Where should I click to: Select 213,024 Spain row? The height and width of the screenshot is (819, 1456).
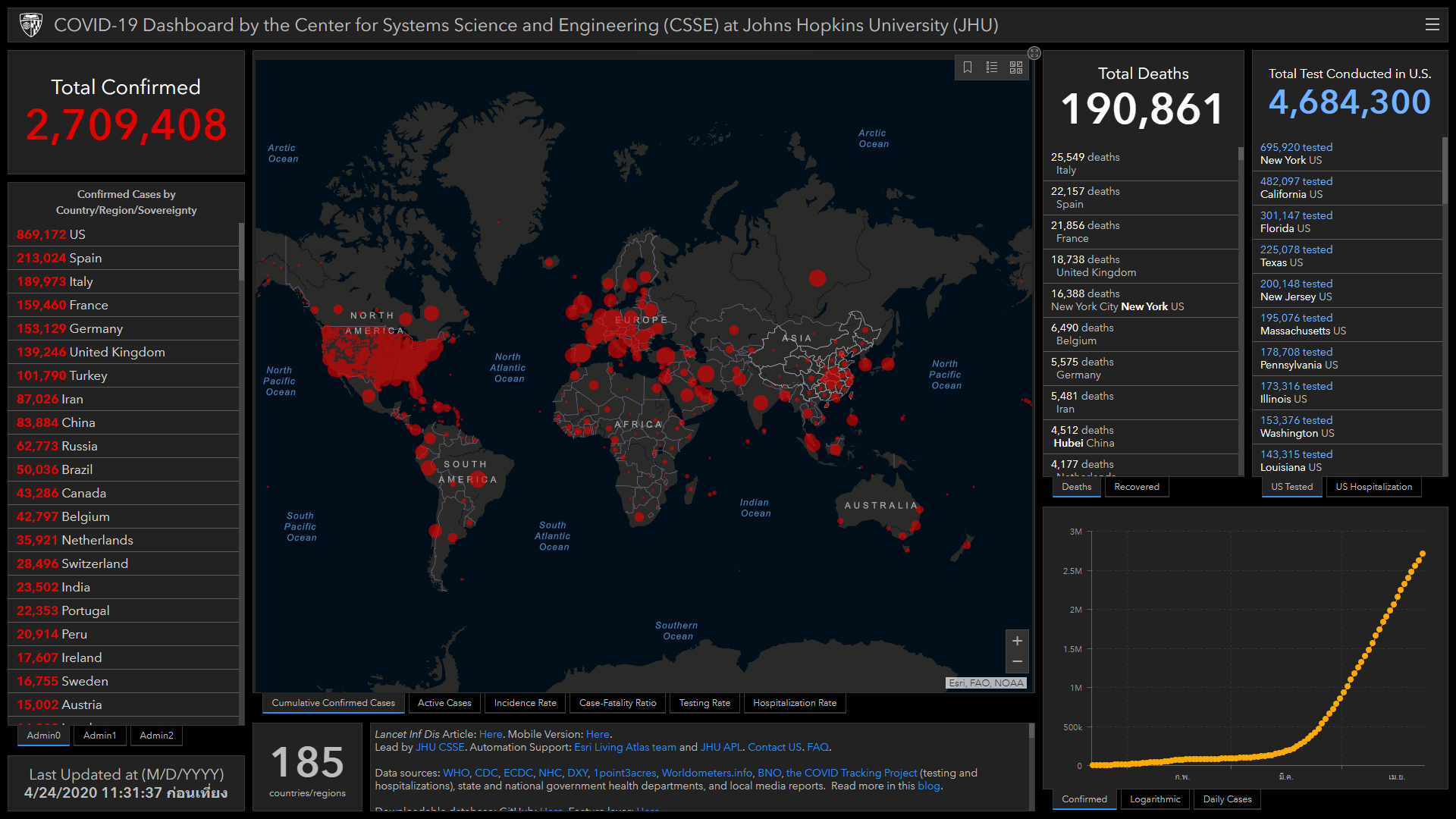point(124,259)
